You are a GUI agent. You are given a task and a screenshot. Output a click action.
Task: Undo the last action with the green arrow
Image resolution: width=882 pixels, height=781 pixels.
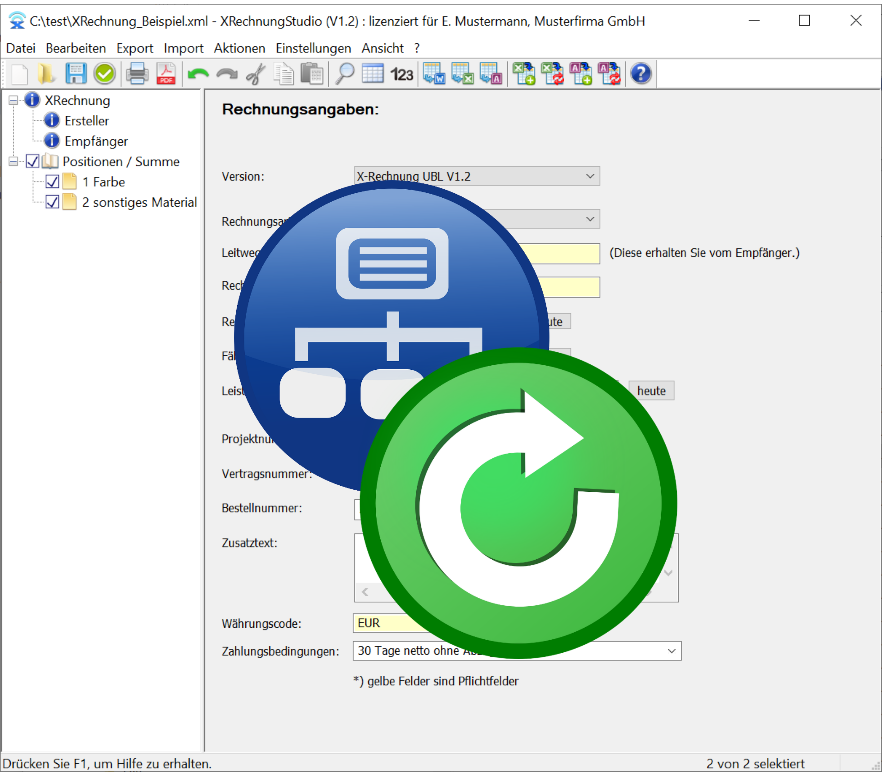(x=198, y=74)
